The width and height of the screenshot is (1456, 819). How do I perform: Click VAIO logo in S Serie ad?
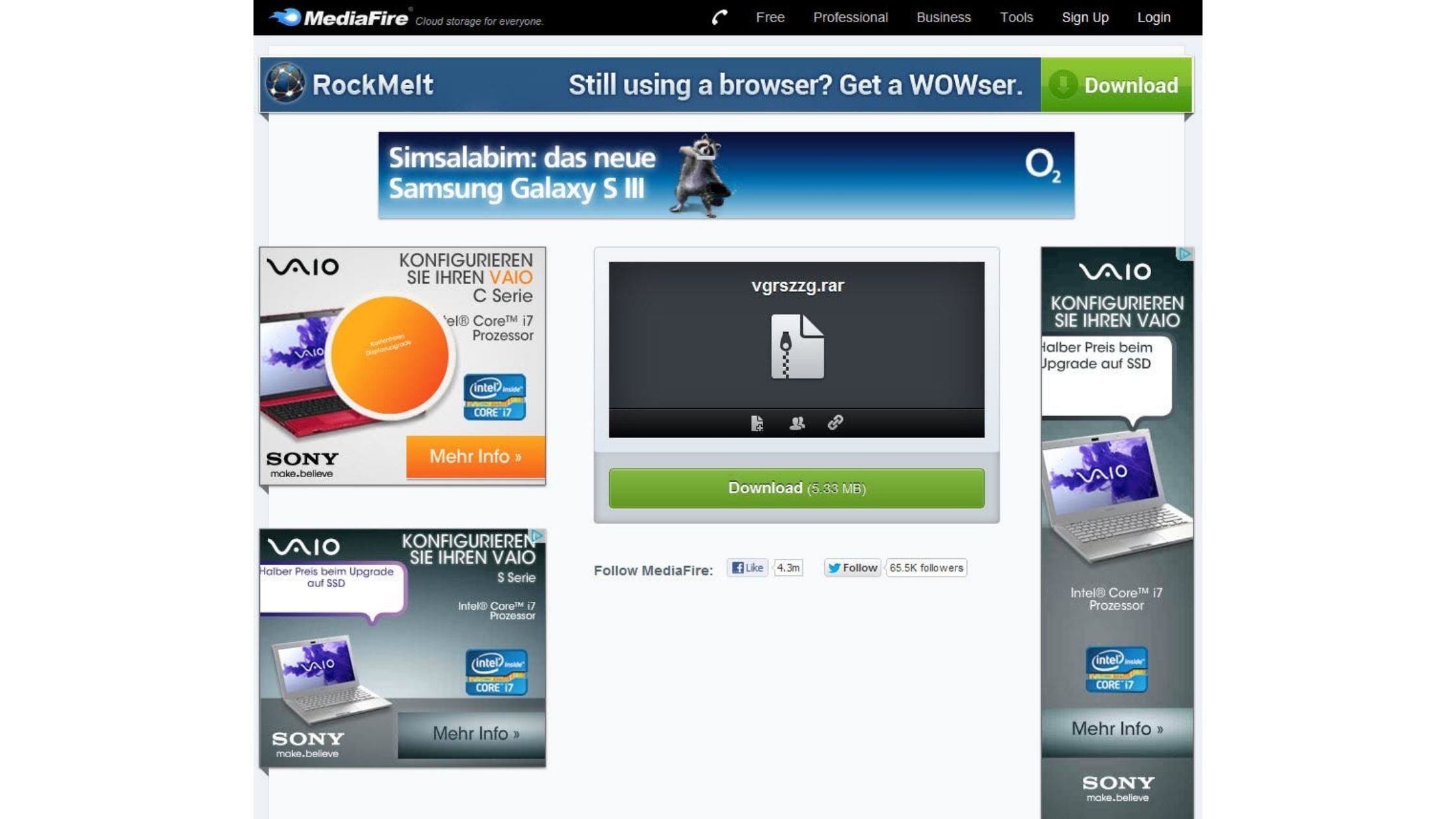[304, 547]
